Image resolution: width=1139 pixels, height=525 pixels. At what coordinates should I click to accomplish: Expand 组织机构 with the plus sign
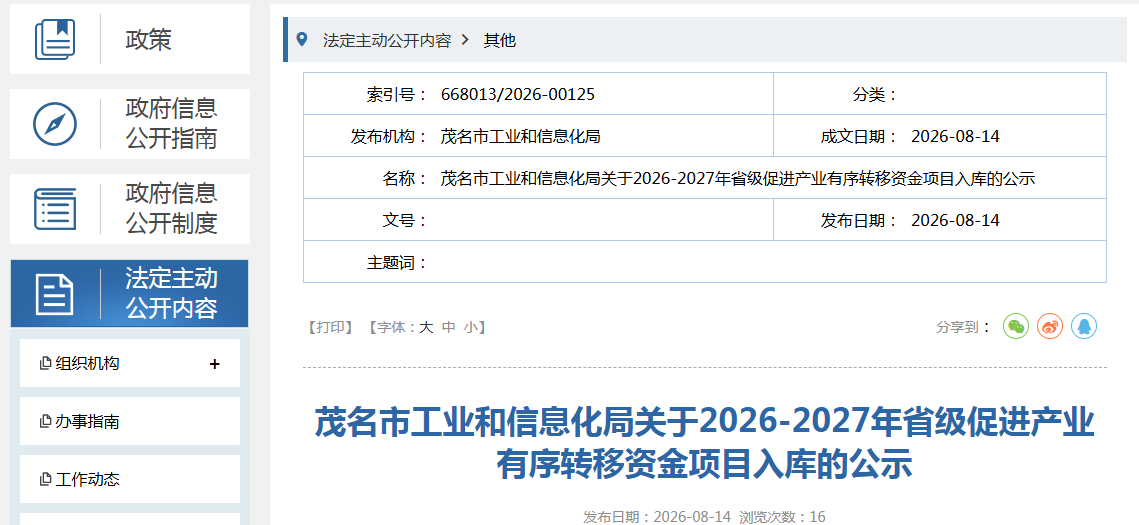[214, 364]
